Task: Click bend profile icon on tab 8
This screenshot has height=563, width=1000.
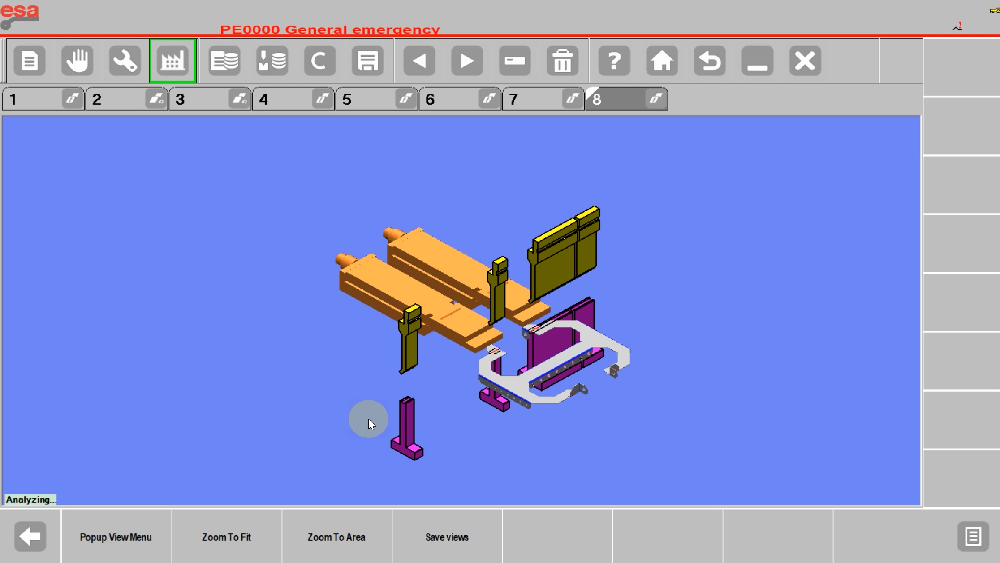Action: (656, 99)
